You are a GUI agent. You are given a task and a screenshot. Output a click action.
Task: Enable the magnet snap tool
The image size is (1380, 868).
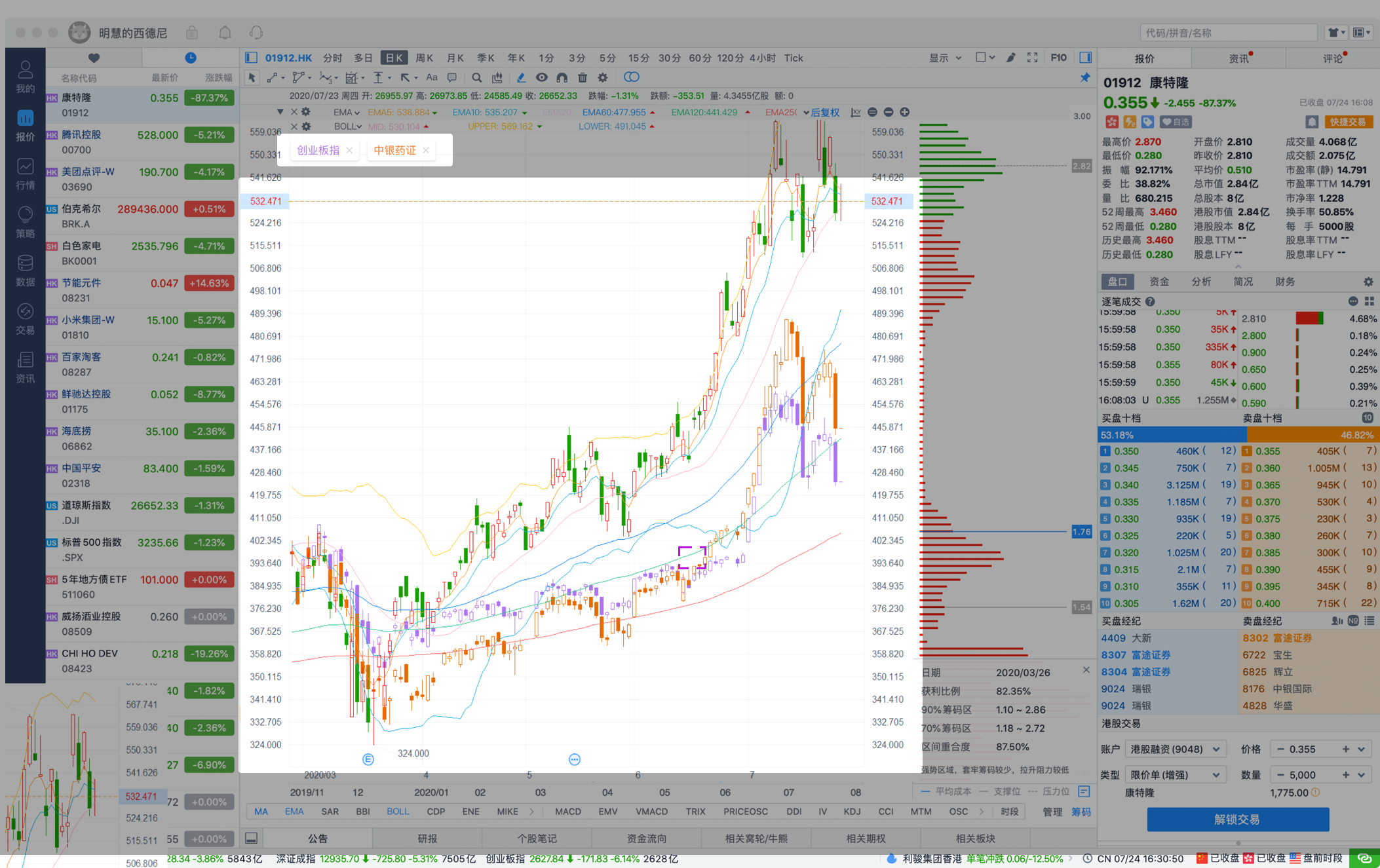pyautogui.click(x=562, y=77)
